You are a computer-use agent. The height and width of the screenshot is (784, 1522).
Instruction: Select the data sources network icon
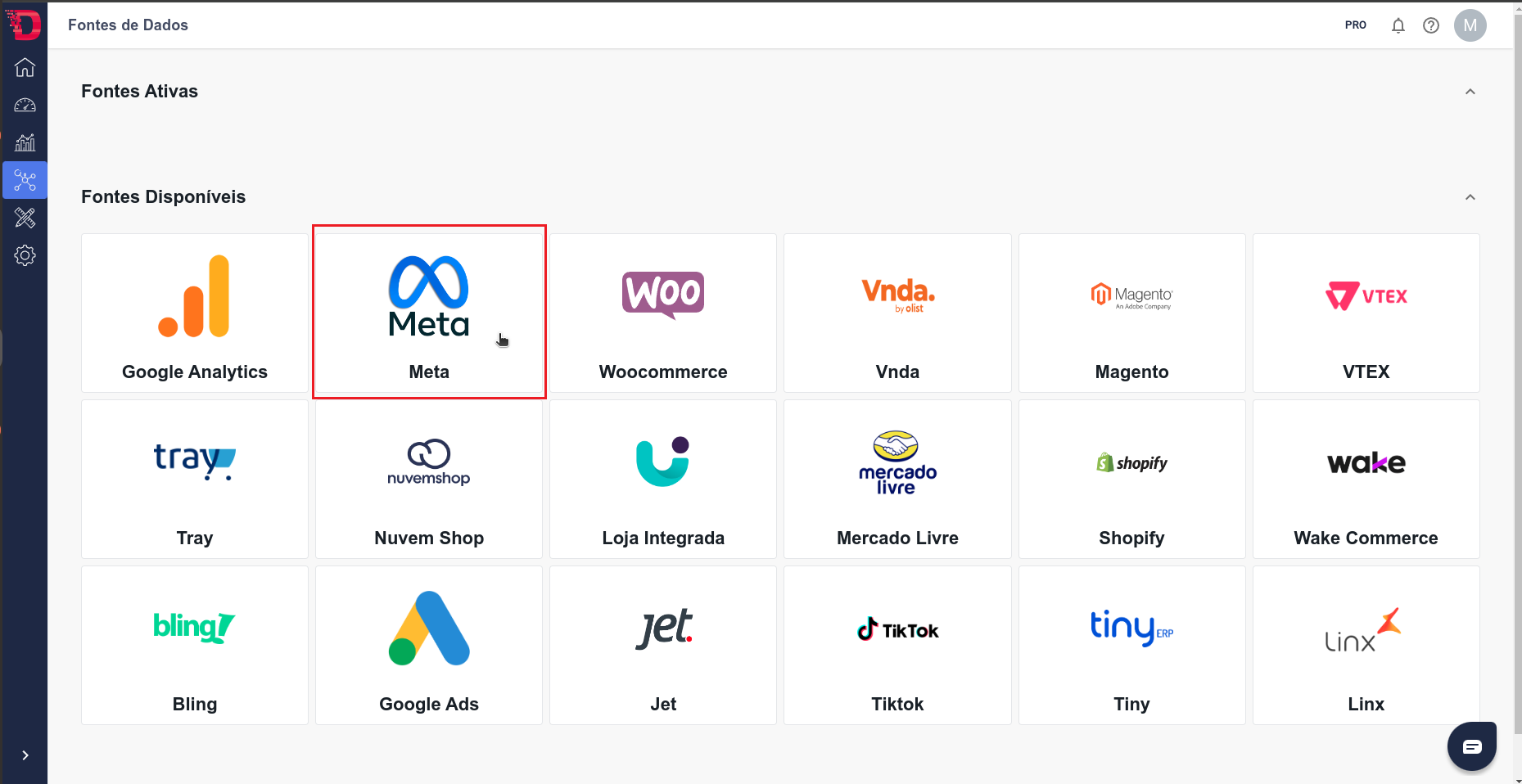(x=25, y=180)
